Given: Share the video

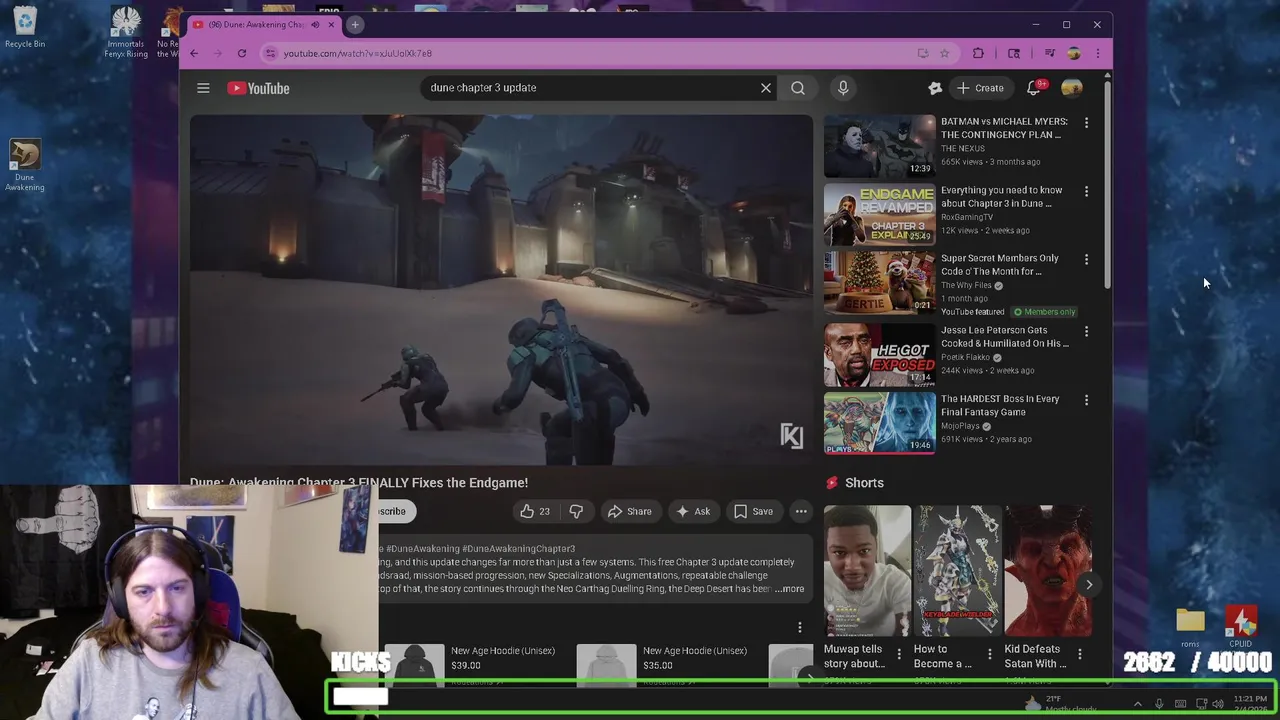Looking at the screenshot, I should coord(629,511).
